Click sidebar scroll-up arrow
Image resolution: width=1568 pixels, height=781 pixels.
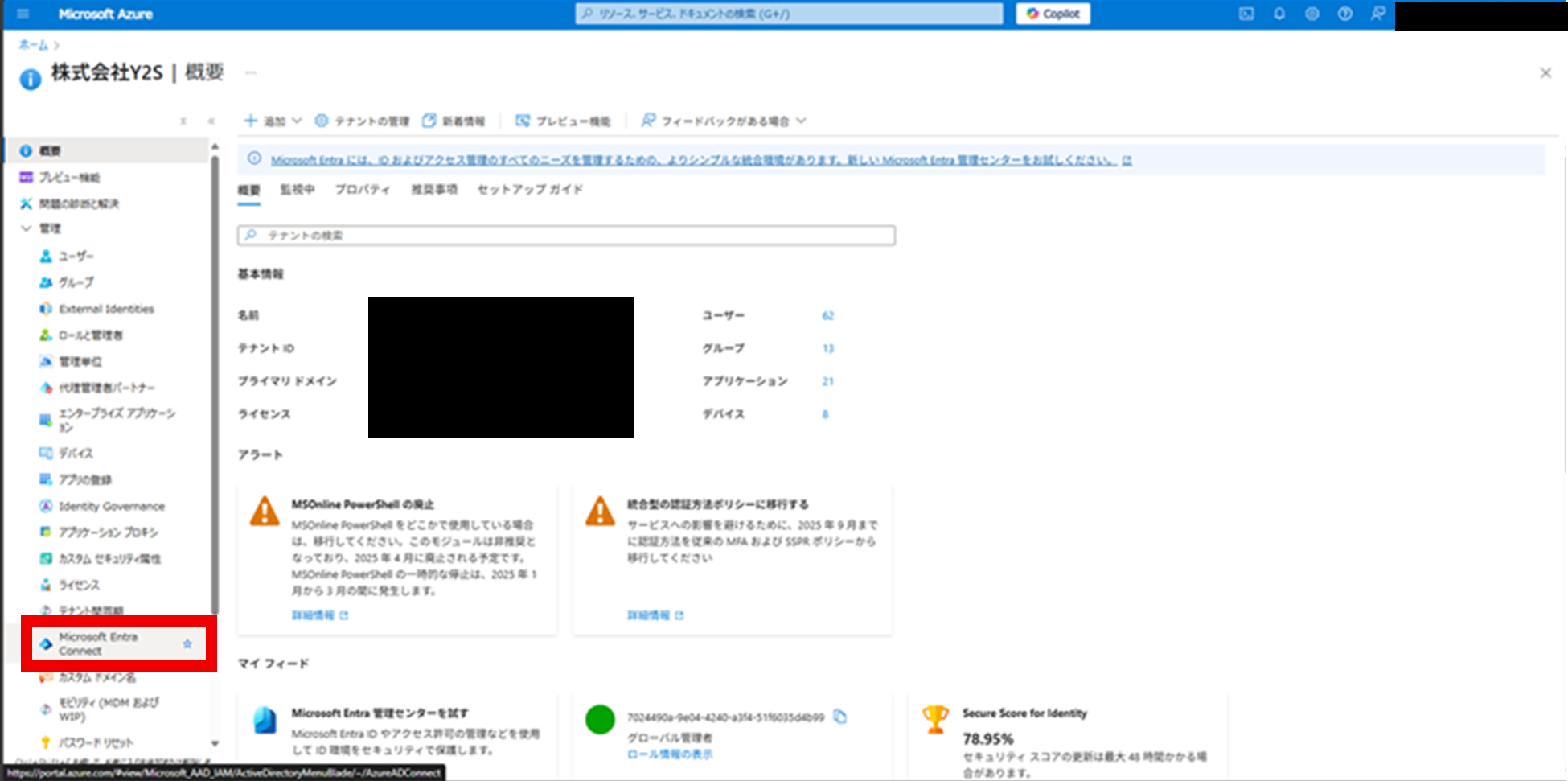click(215, 146)
